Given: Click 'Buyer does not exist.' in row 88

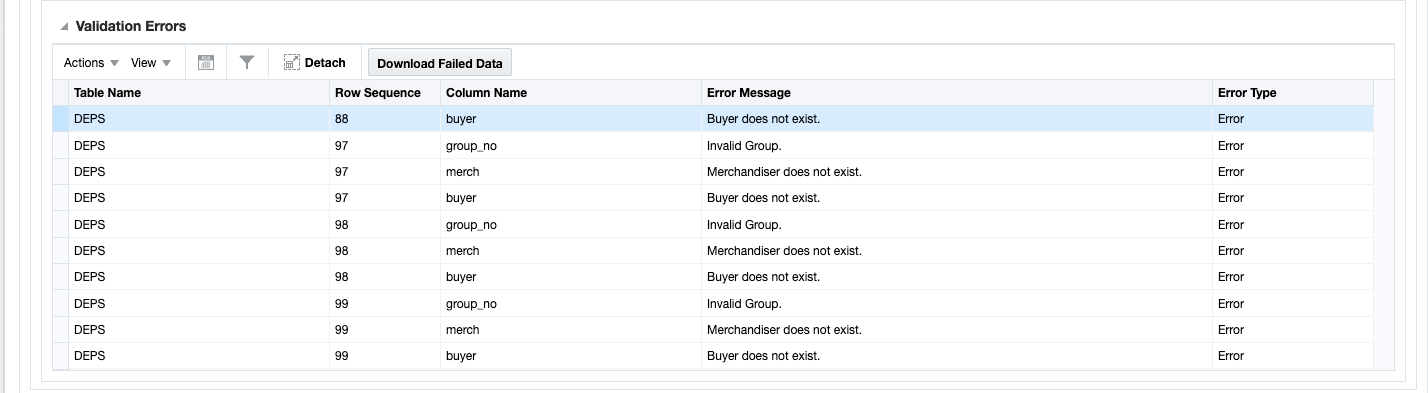Looking at the screenshot, I should [763, 119].
